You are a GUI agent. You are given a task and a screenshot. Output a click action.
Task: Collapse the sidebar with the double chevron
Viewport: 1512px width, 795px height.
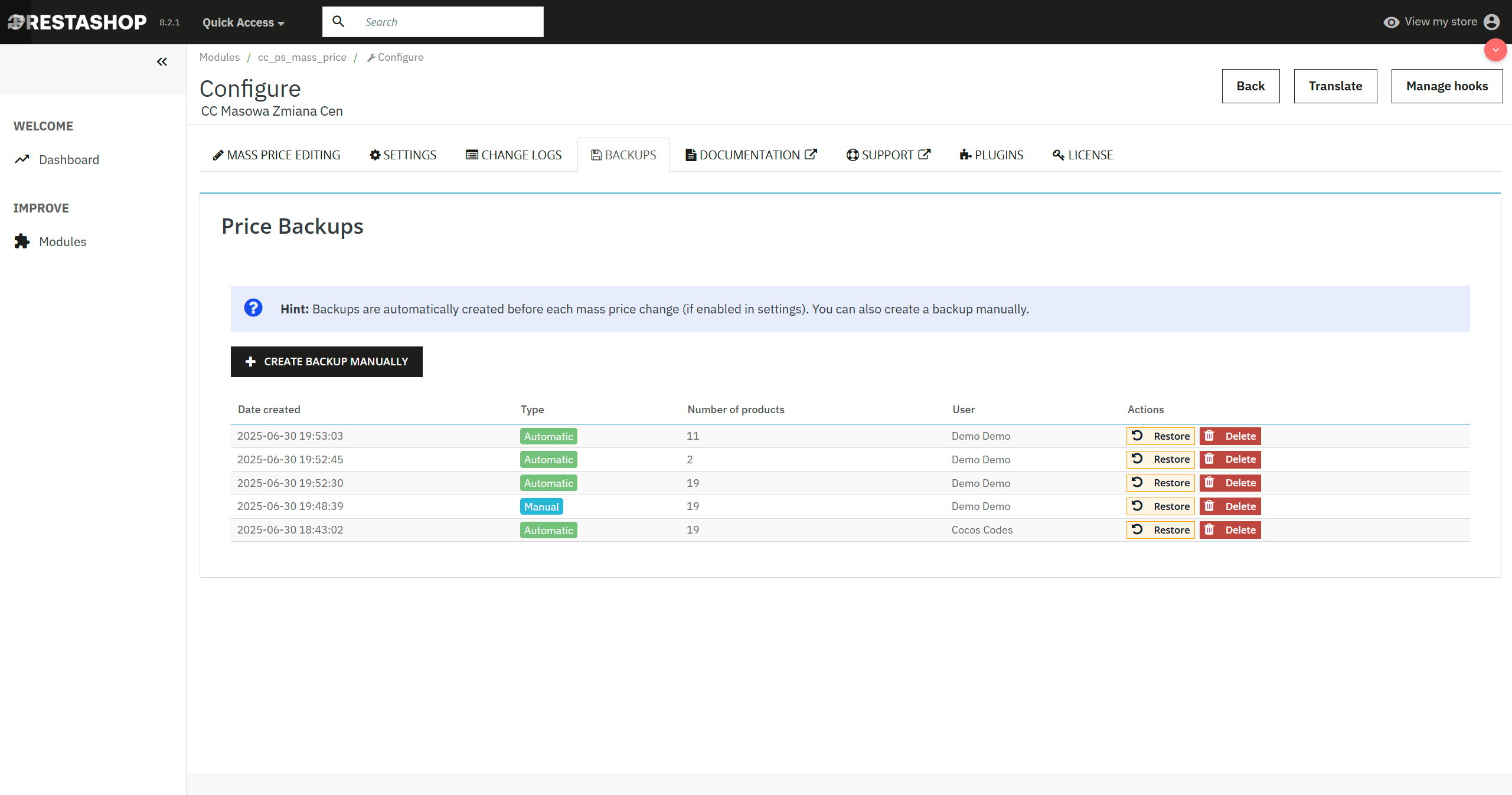click(x=162, y=62)
